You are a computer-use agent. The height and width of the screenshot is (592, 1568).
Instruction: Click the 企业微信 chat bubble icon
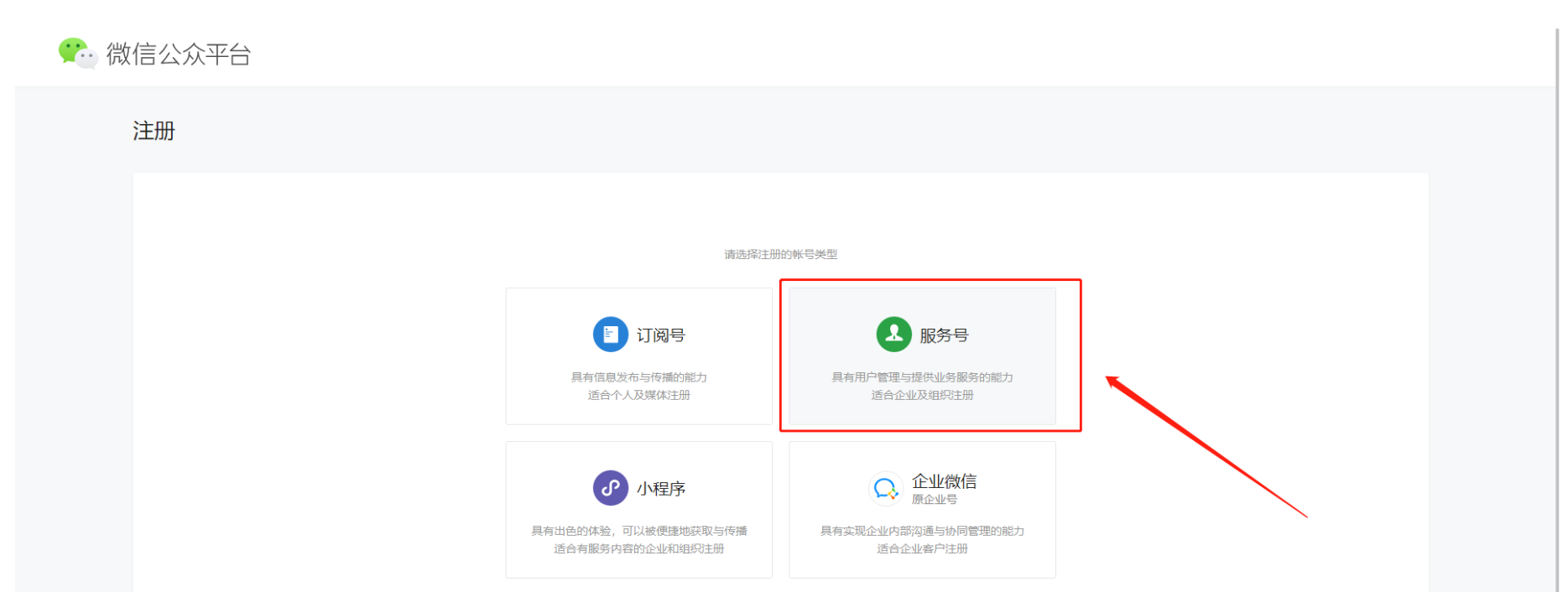pyautogui.click(x=886, y=488)
